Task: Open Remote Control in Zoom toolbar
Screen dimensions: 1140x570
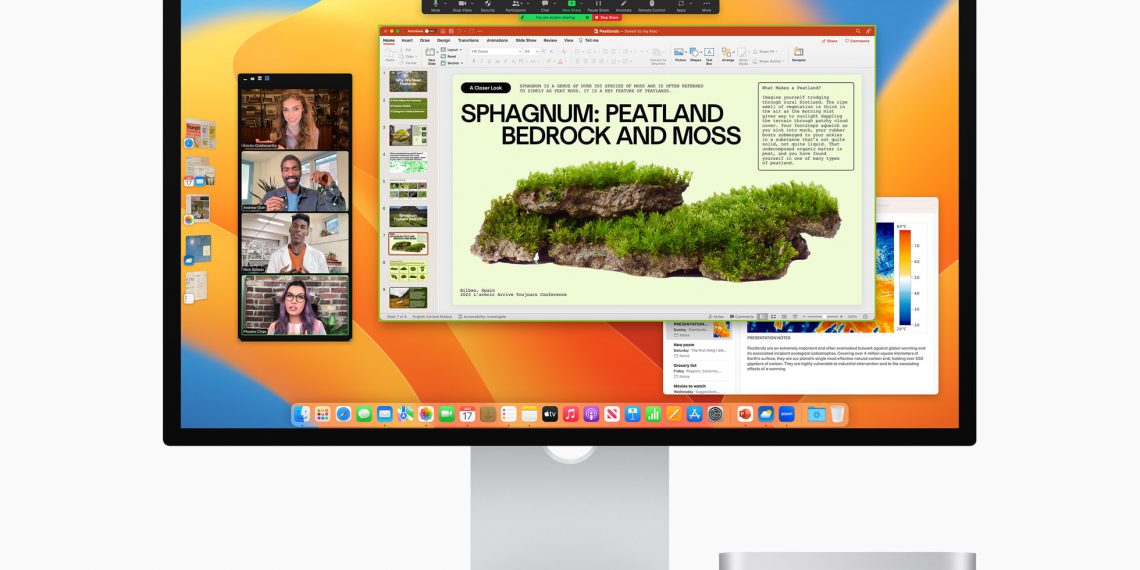Action: point(652,6)
